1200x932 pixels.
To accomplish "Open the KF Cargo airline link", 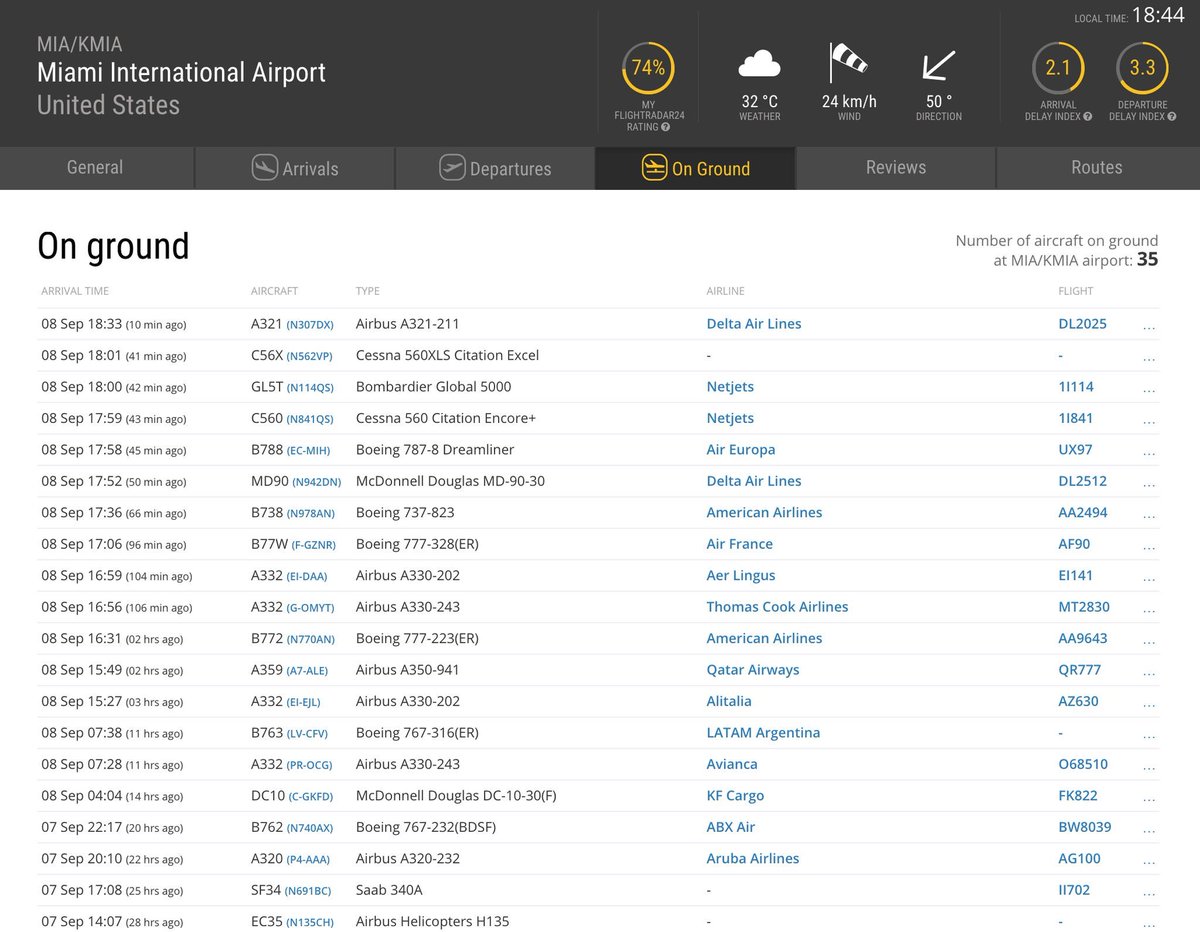I will pos(735,796).
